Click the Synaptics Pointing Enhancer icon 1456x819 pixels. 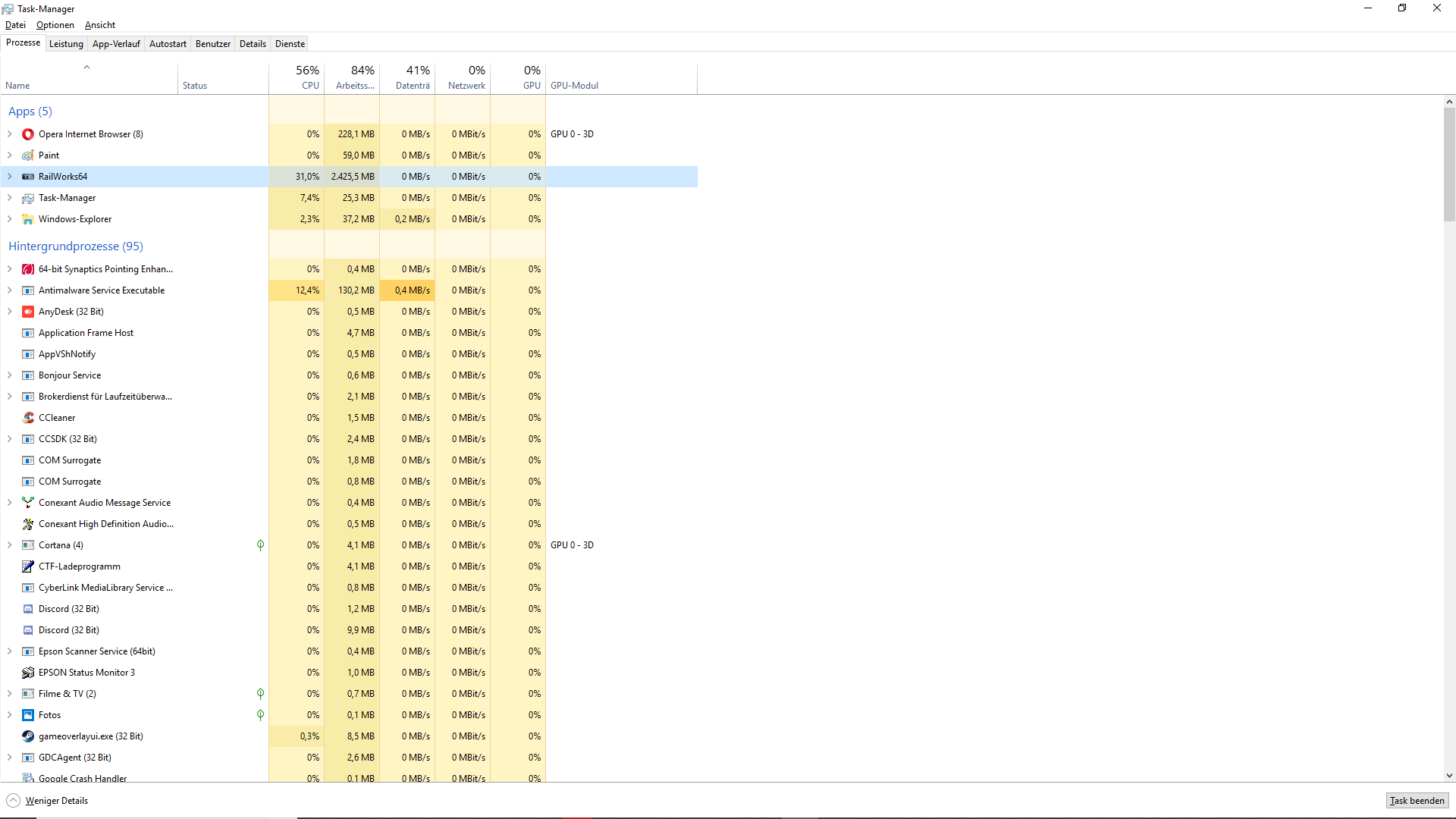pos(28,269)
